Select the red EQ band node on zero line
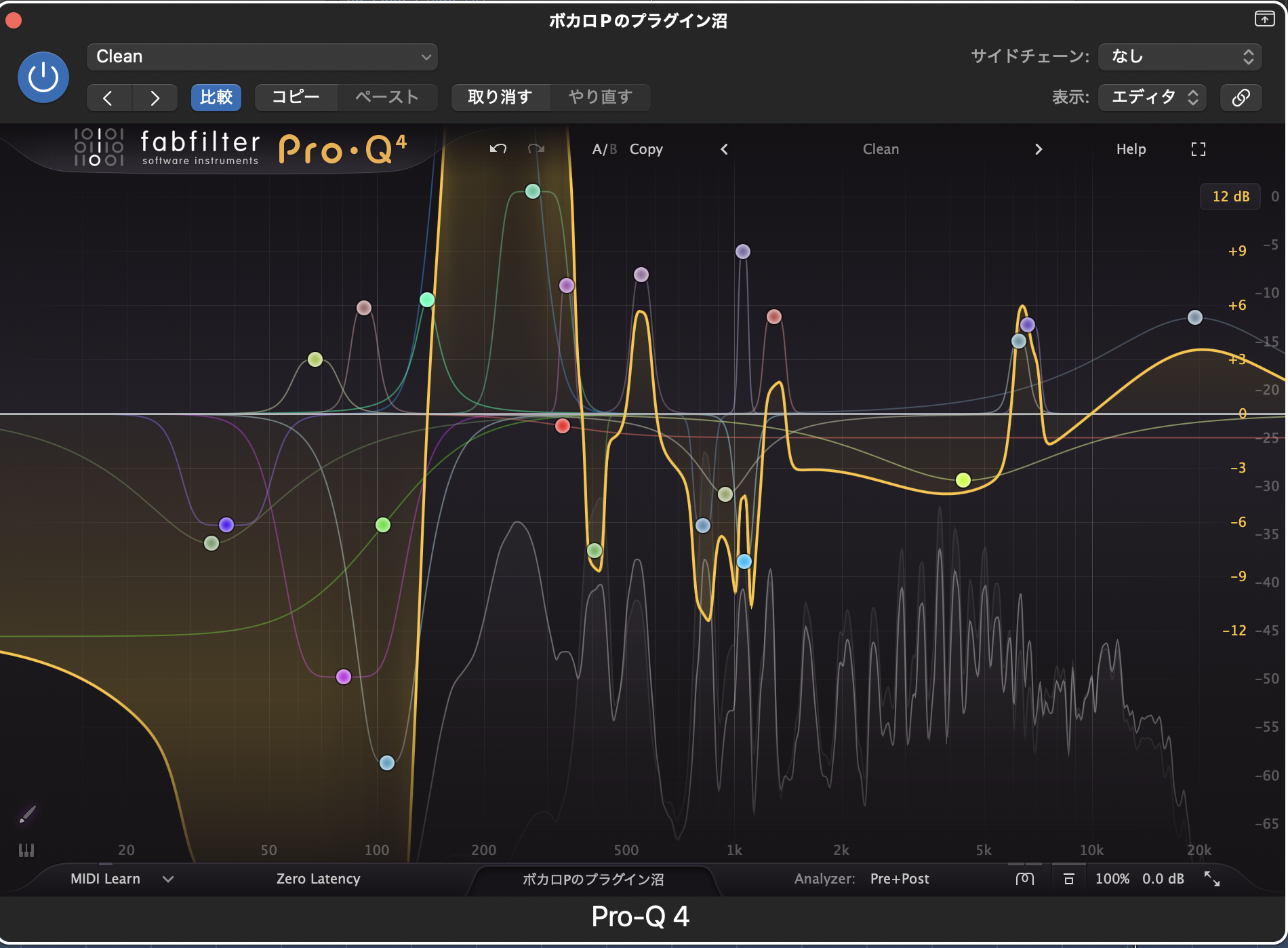This screenshot has height=948, width=1288. [563, 426]
